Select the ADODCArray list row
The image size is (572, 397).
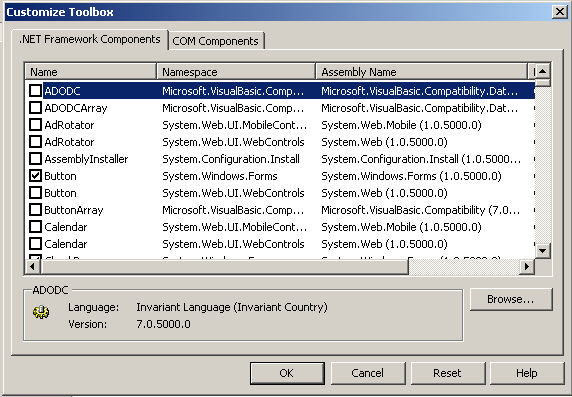(280, 108)
